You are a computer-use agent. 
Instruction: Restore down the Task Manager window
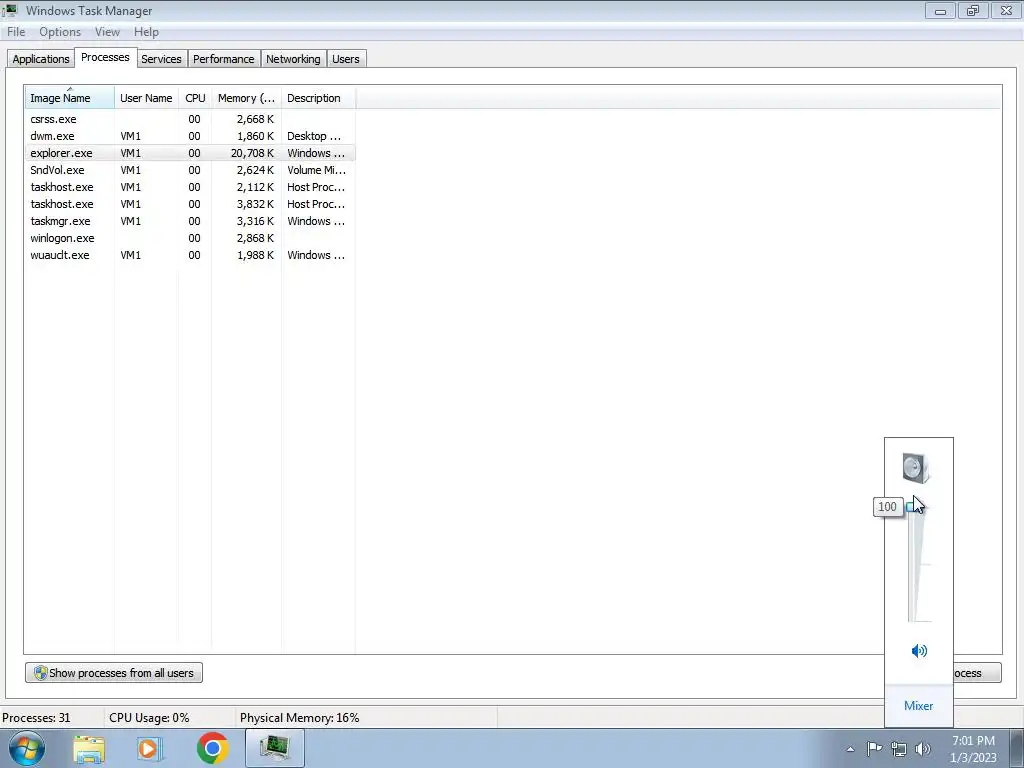click(973, 10)
